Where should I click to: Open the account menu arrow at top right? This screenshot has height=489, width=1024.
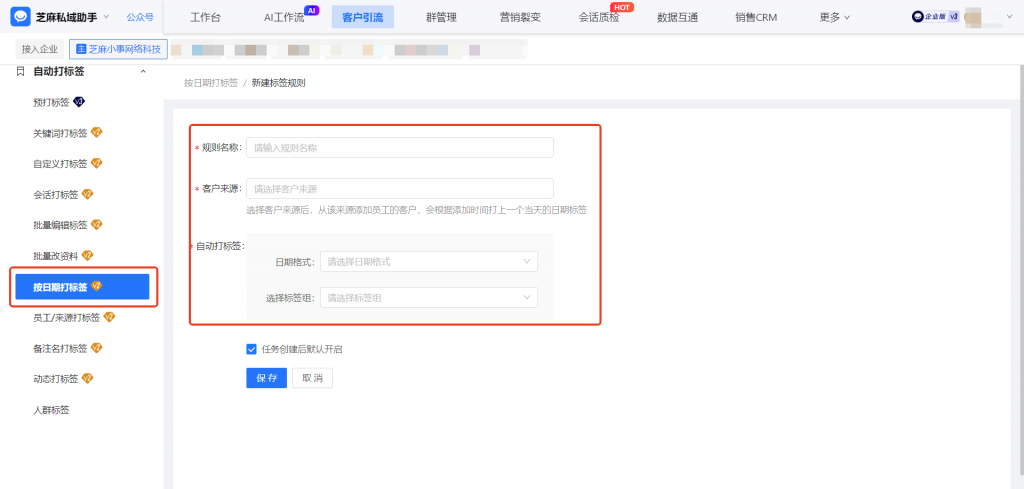point(1012,18)
